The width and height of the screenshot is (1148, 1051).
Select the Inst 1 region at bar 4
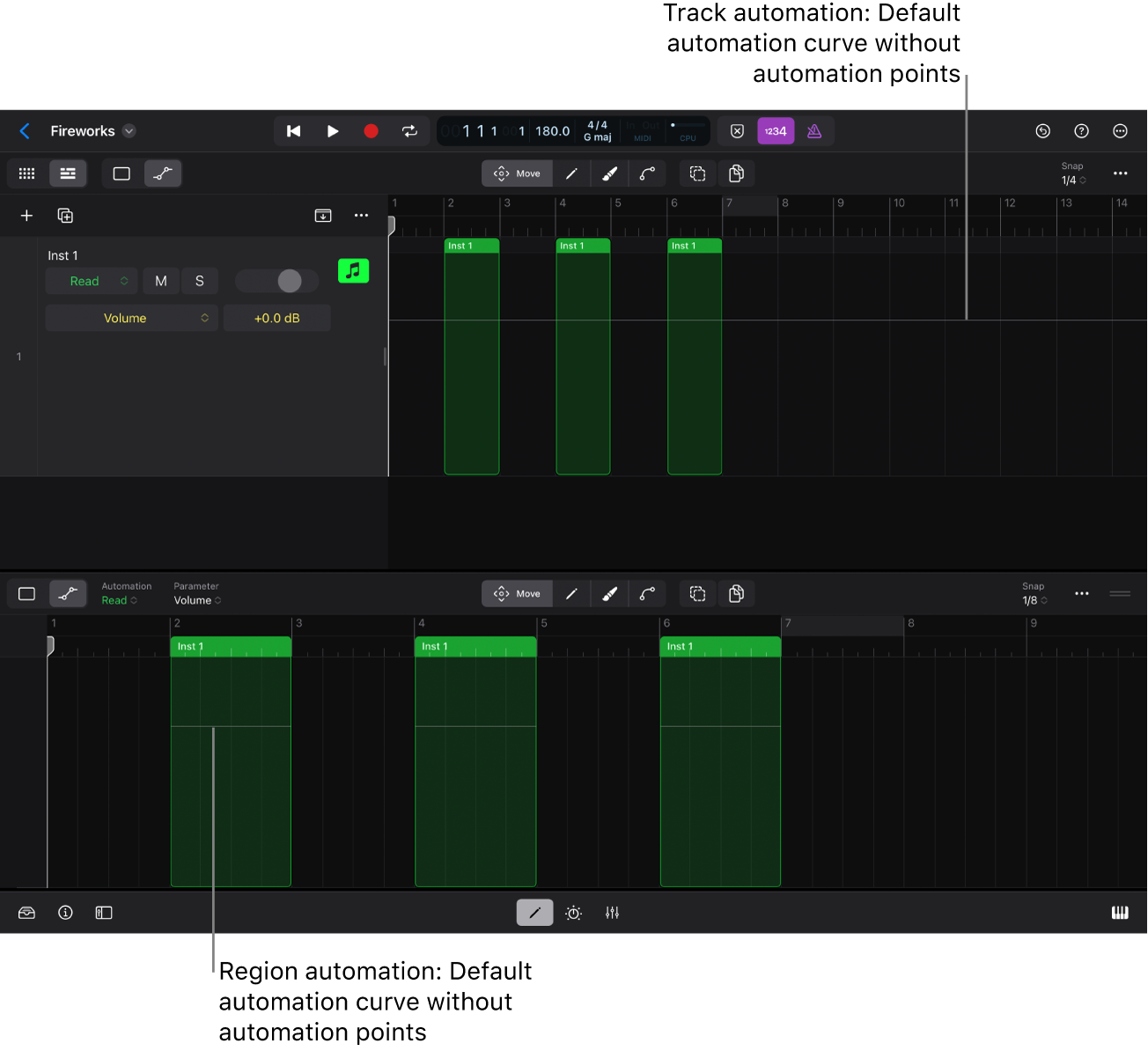pos(583,356)
